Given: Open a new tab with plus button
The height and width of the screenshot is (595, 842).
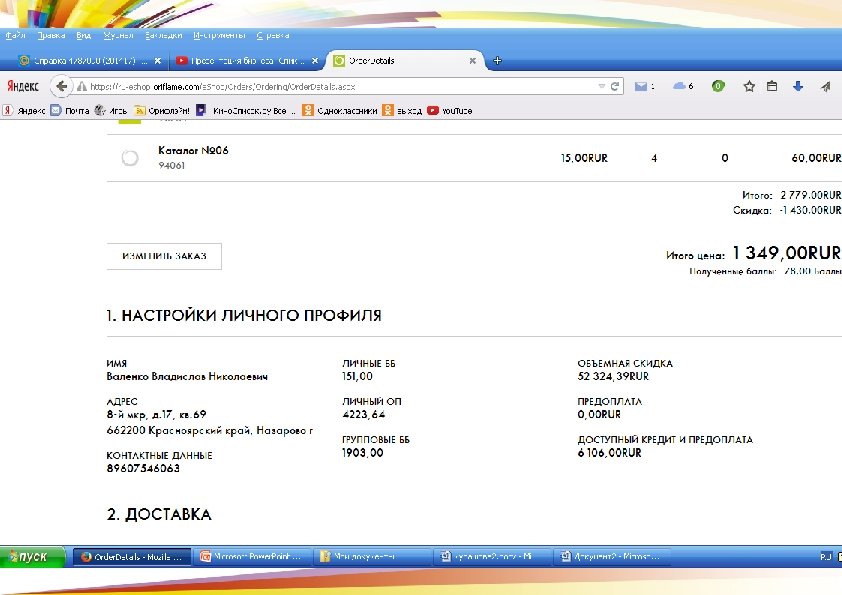Looking at the screenshot, I should point(497,60).
